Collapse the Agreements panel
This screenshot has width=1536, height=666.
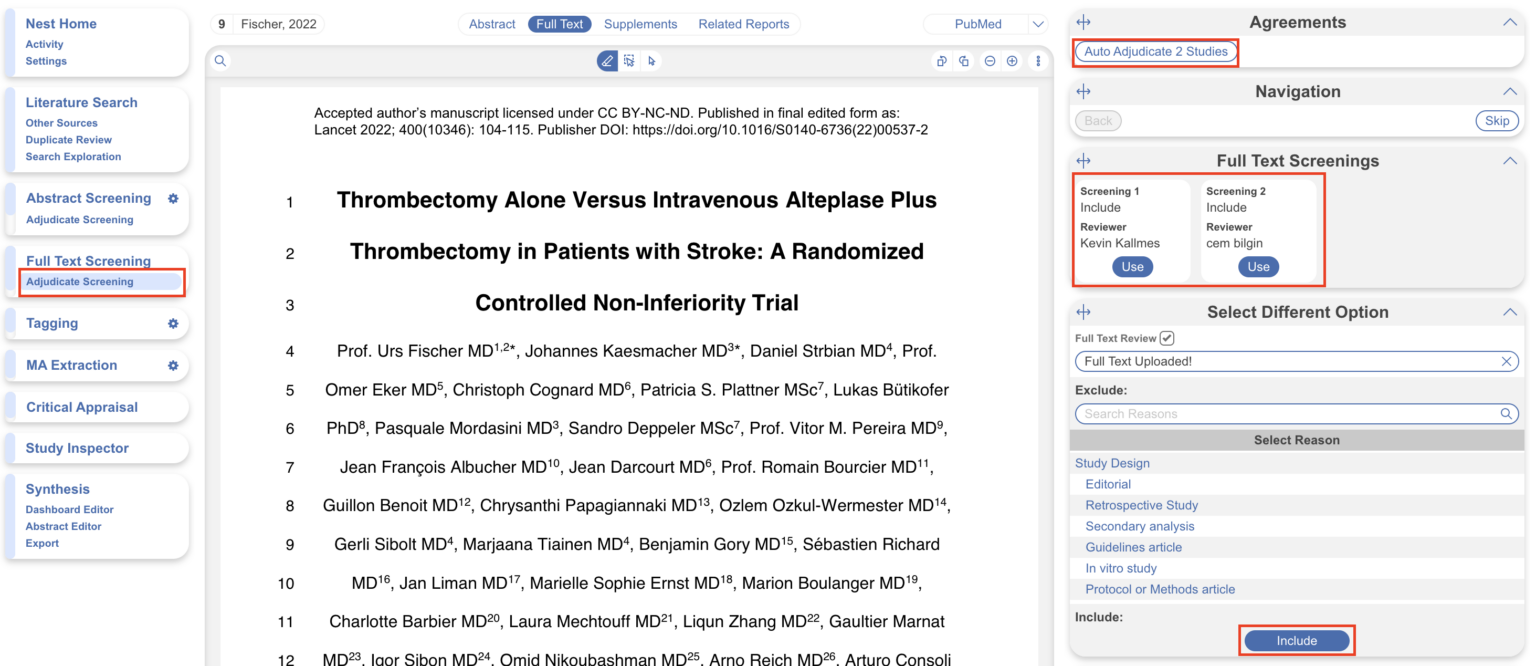(1510, 22)
